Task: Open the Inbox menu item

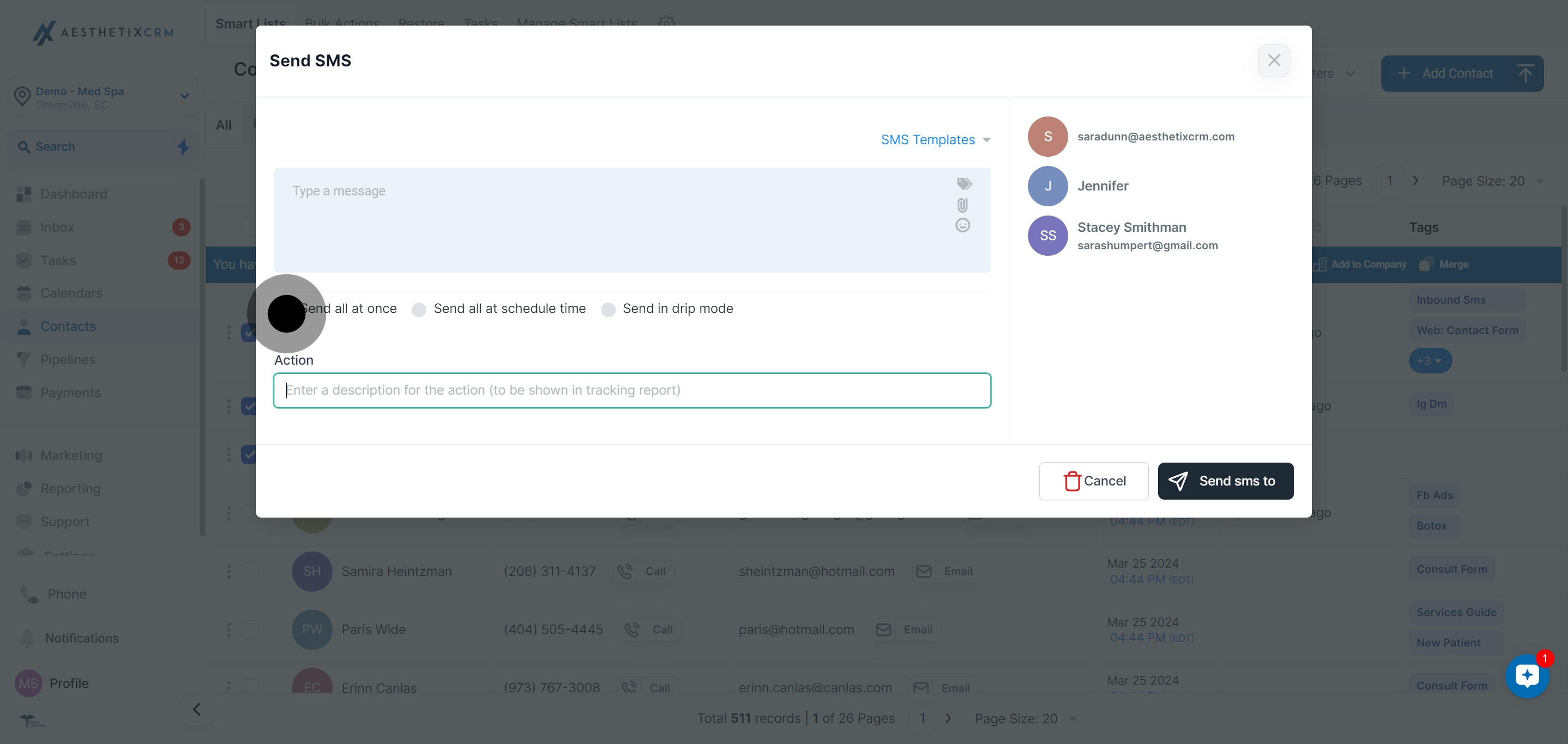Action: [x=57, y=227]
